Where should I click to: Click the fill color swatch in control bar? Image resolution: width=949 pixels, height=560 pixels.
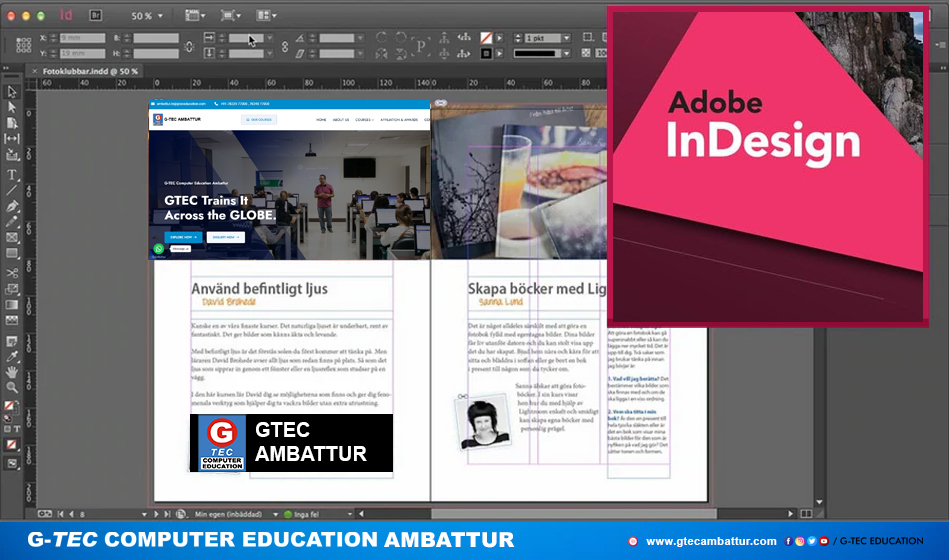[486, 38]
